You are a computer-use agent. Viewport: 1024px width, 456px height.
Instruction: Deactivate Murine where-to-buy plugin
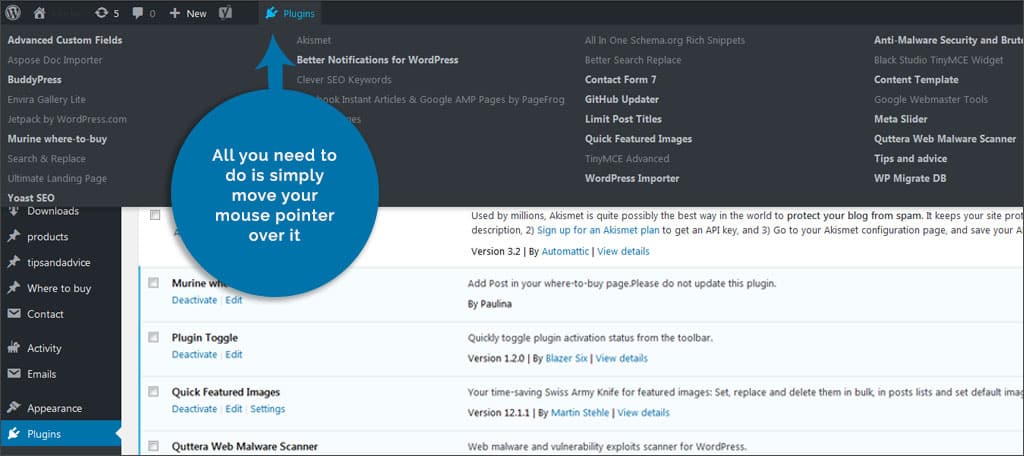point(194,300)
